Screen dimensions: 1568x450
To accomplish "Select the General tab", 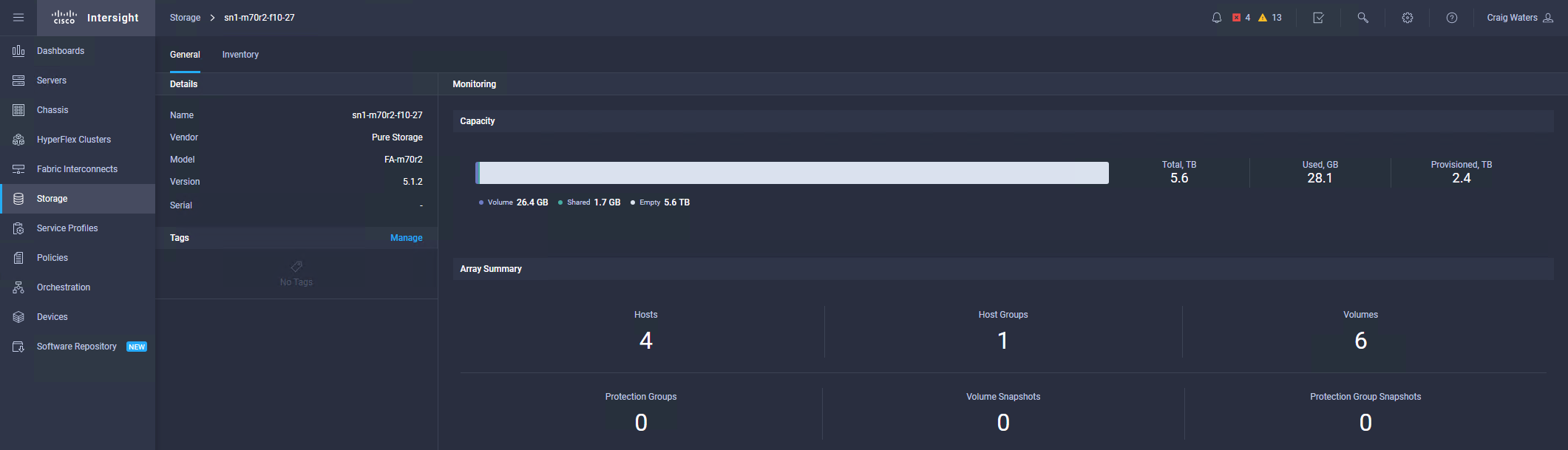I will (185, 55).
